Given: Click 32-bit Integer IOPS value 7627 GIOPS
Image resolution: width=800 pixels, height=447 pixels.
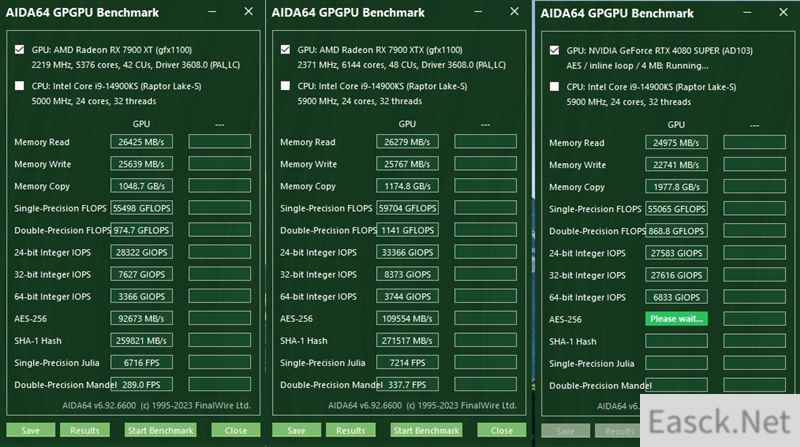Looking at the screenshot, I should (141, 274).
